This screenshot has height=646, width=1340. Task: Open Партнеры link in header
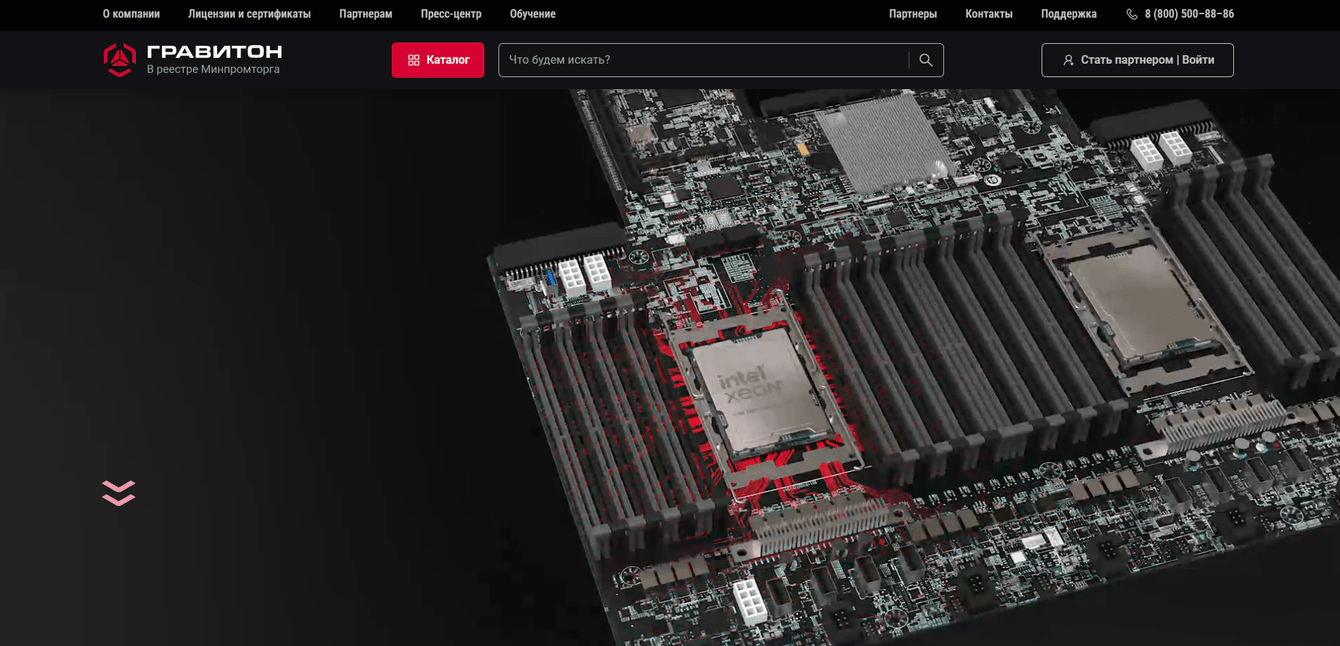click(913, 14)
